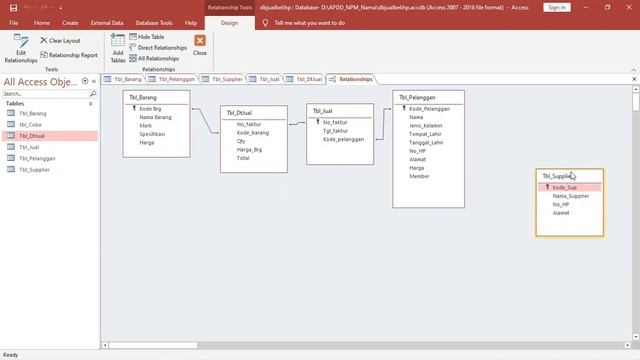The width and height of the screenshot is (640, 360).
Task: Open the Database Tools tab
Action: (154, 23)
